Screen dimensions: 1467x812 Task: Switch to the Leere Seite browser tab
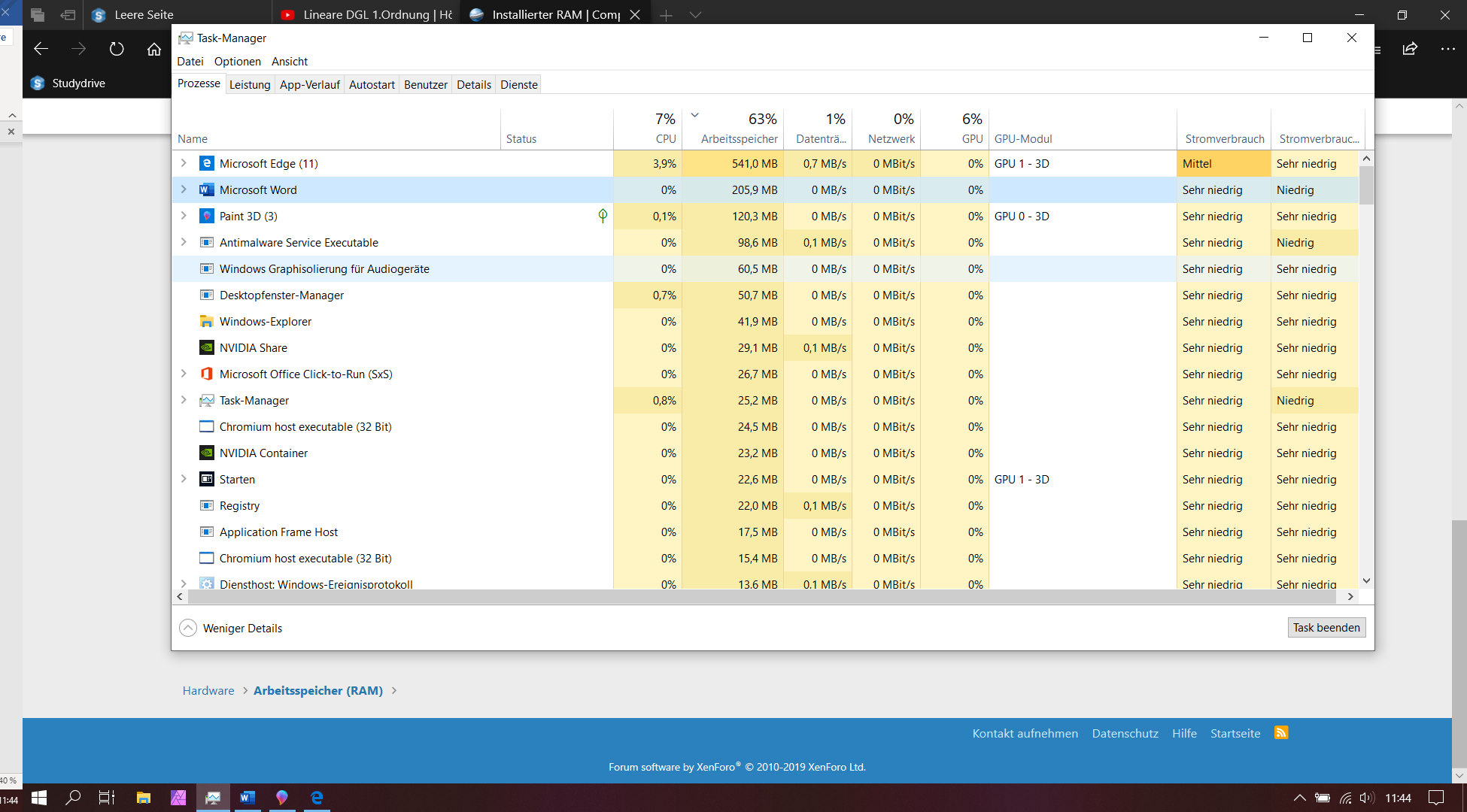[177, 14]
